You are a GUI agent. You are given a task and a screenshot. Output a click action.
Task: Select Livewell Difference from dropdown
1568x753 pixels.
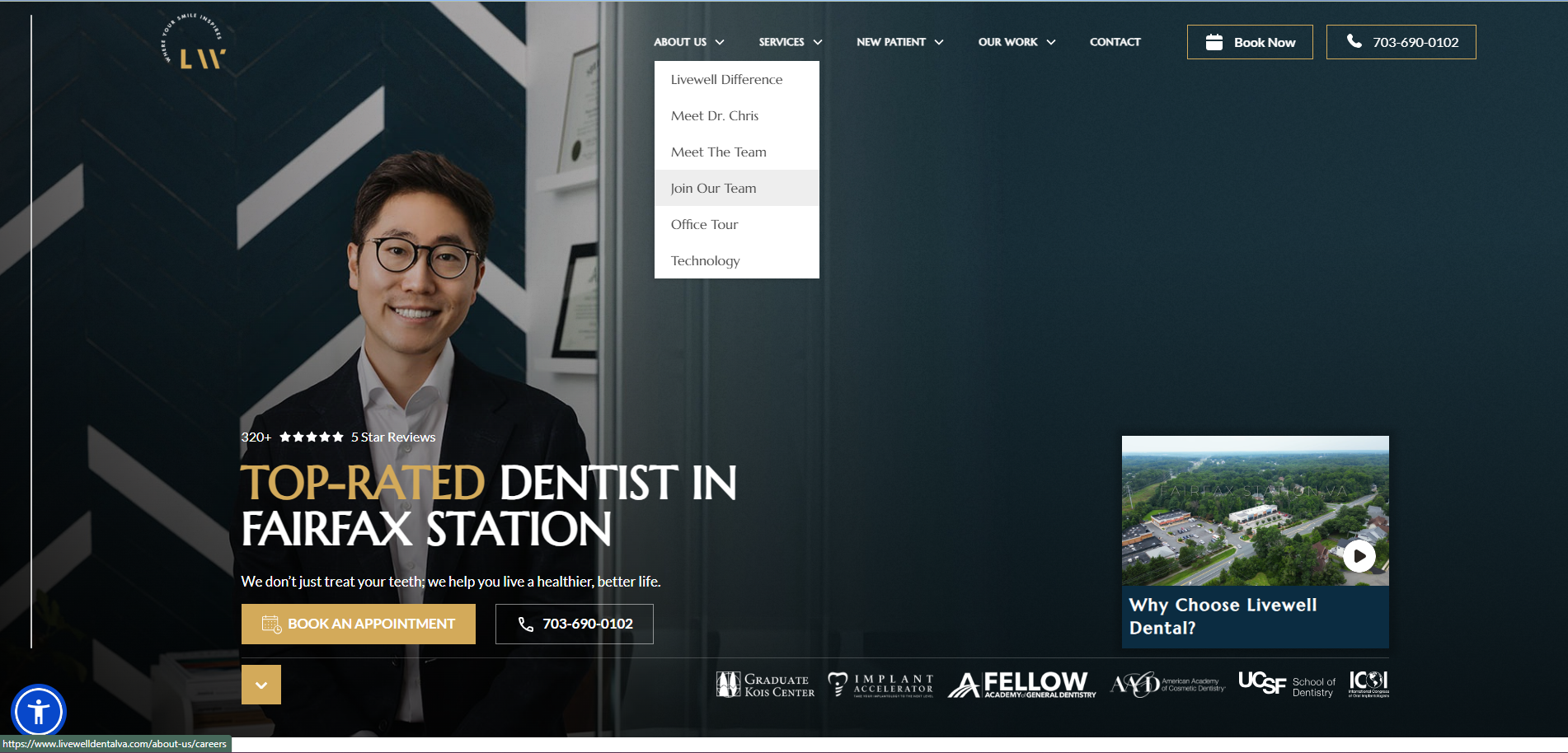coord(737,79)
